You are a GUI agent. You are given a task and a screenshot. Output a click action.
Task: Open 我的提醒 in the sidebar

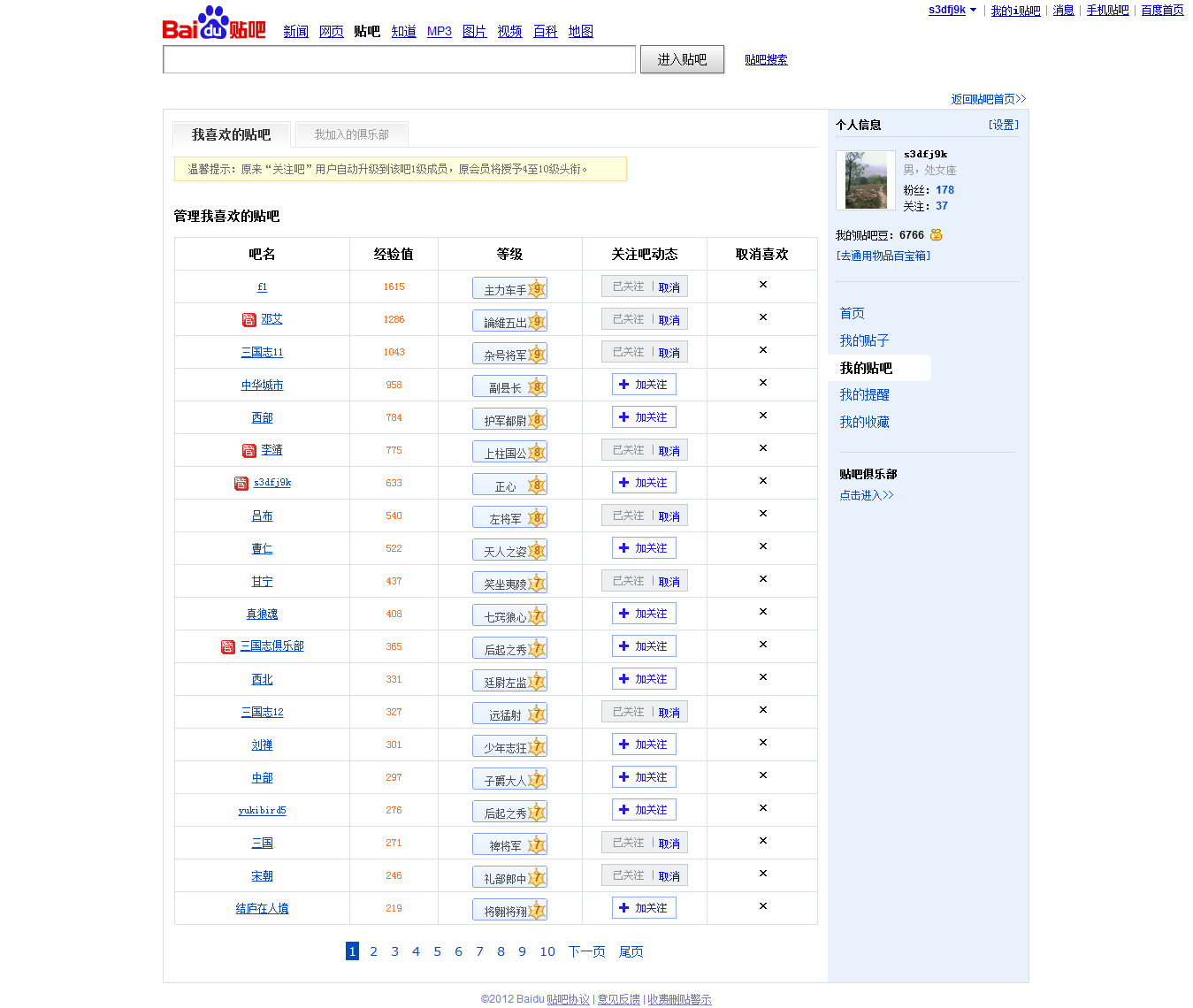(865, 394)
